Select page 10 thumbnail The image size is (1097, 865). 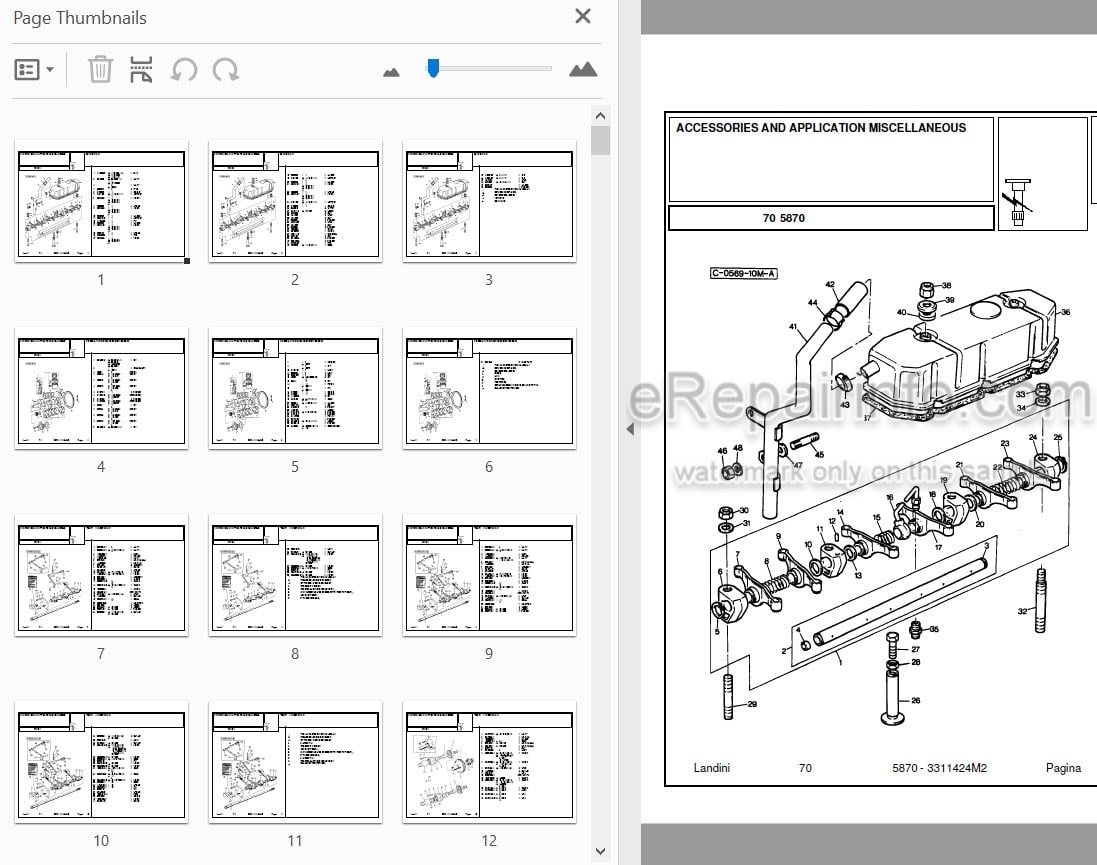[x=101, y=761]
